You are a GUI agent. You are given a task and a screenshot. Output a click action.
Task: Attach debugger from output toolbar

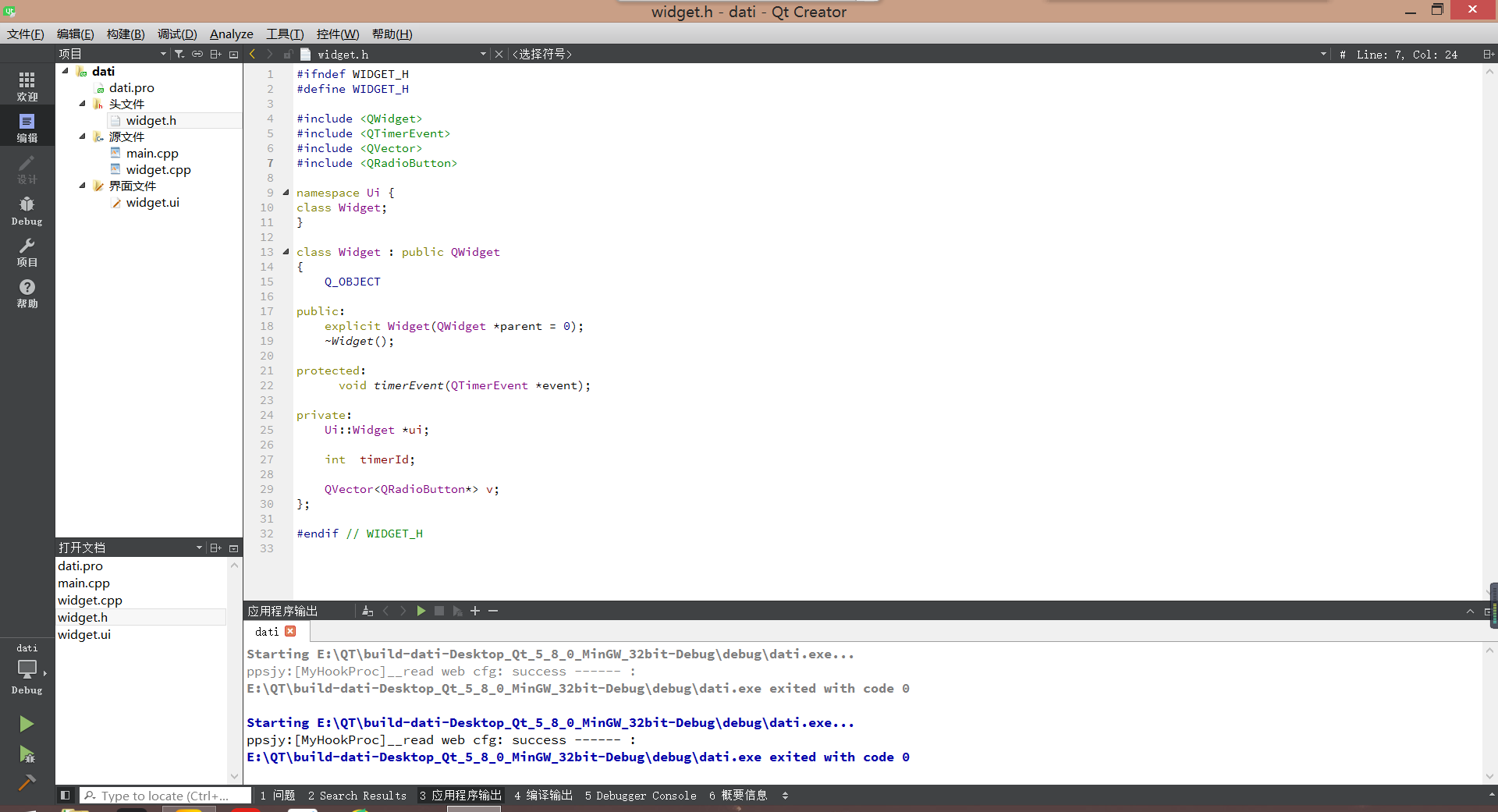[x=457, y=611]
